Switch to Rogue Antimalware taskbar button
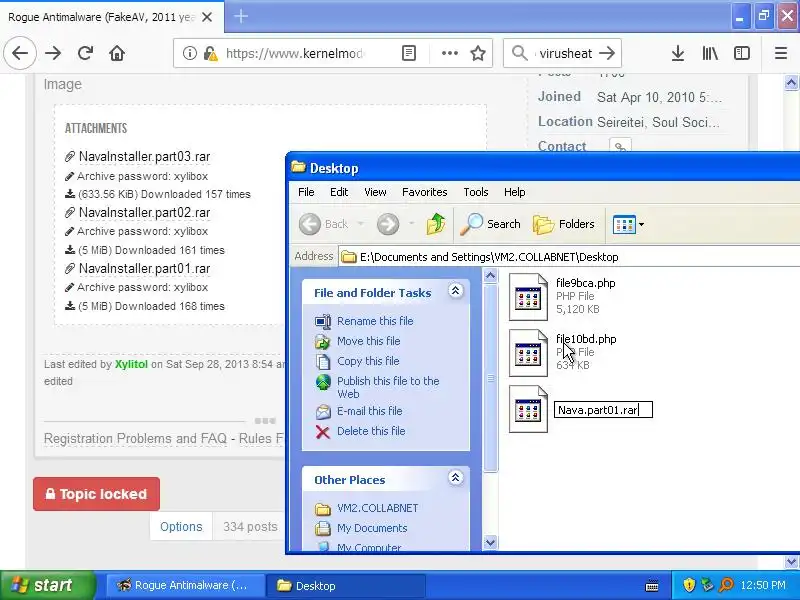Image resolution: width=800 pixels, height=600 pixels. 185,585
